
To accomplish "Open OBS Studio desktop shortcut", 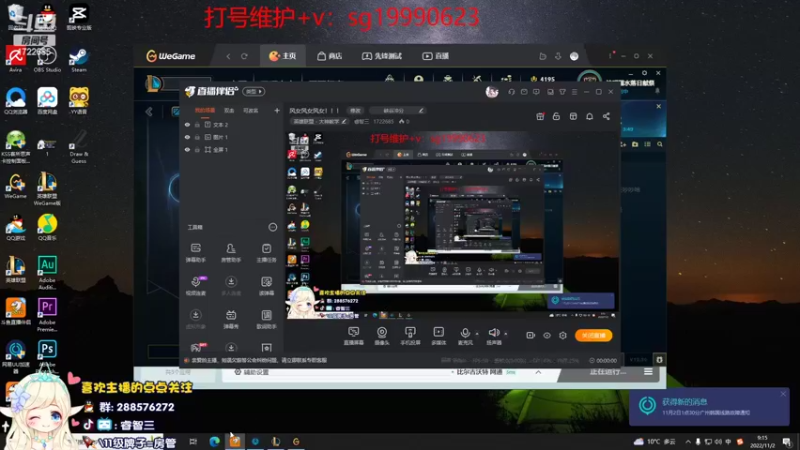I will [x=47, y=60].
